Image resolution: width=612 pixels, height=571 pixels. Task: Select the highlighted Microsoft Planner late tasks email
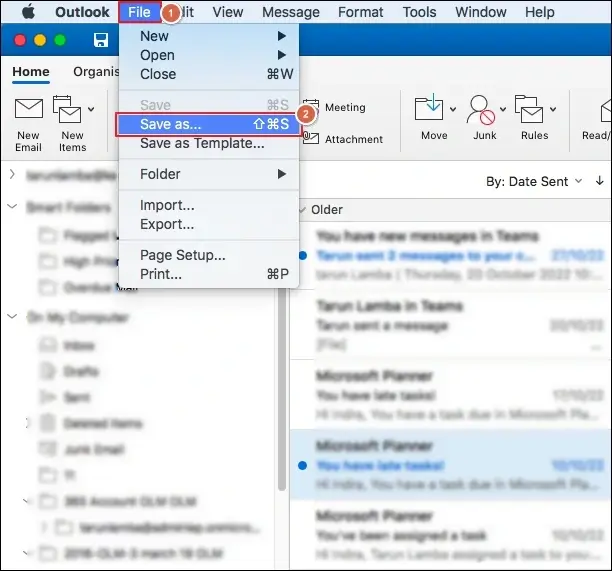coord(451,465)
